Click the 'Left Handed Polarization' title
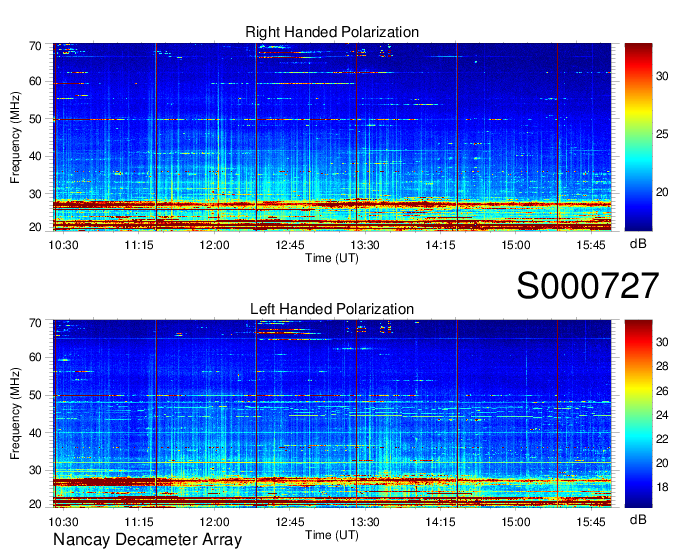Screen dimensions: 680x552 (x=332, y=309)
